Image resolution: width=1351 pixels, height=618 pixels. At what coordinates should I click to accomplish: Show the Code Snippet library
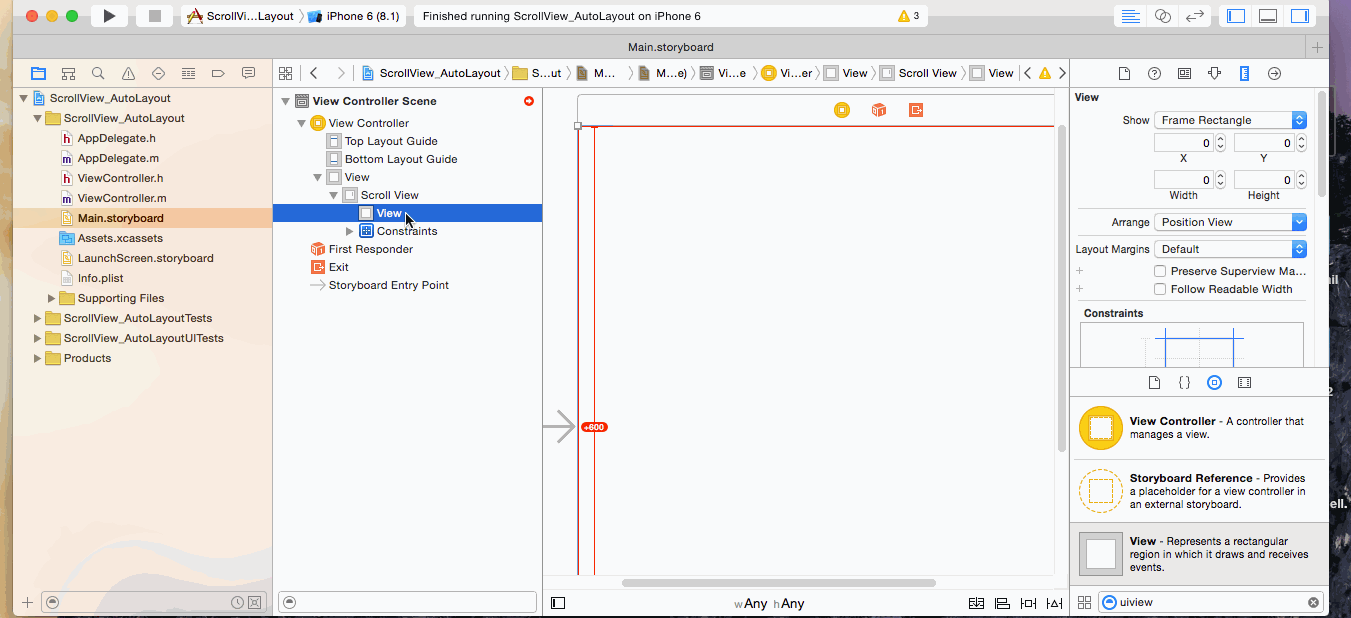click(x=1184, y=383)
